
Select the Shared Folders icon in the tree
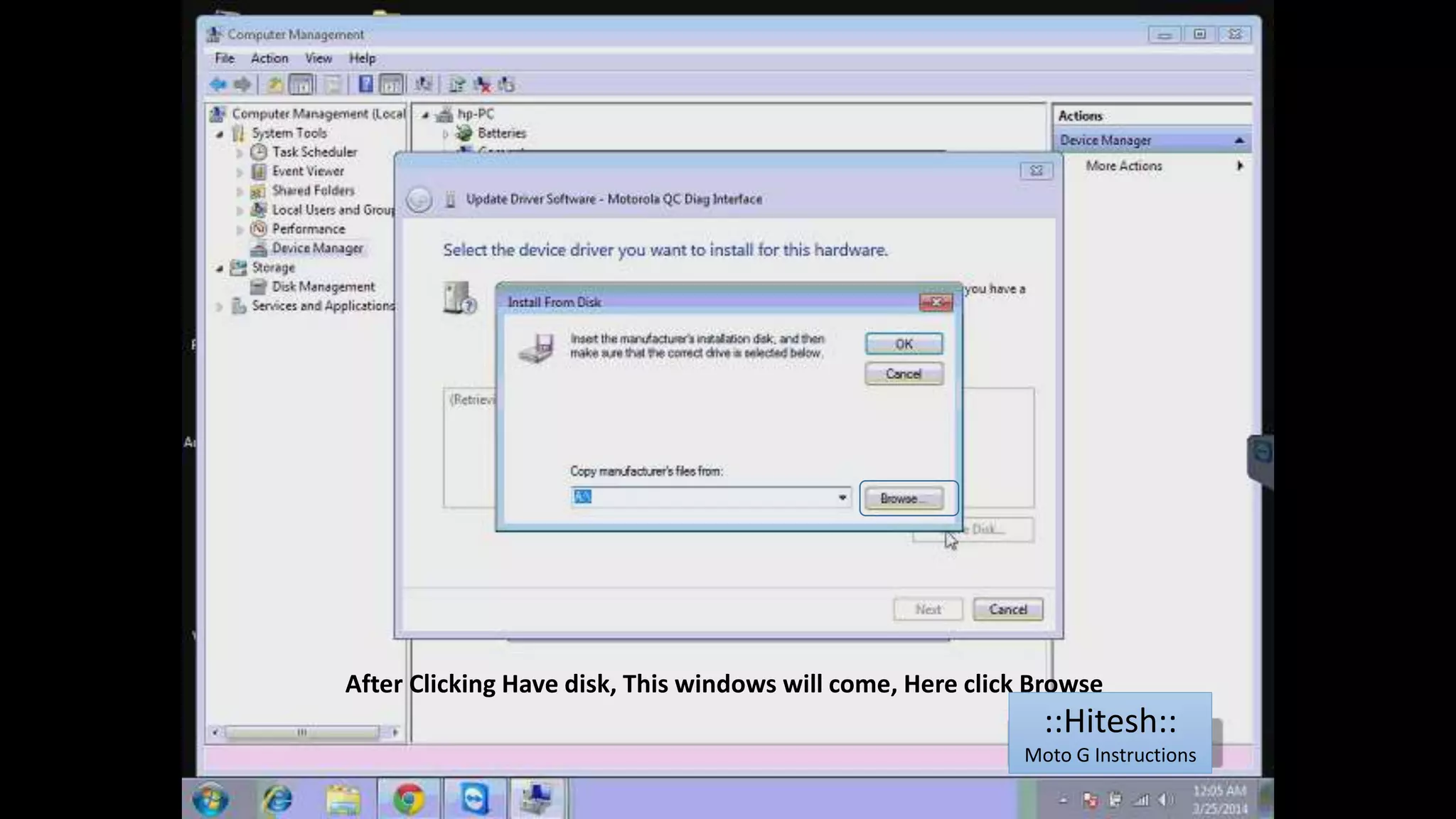259,191
